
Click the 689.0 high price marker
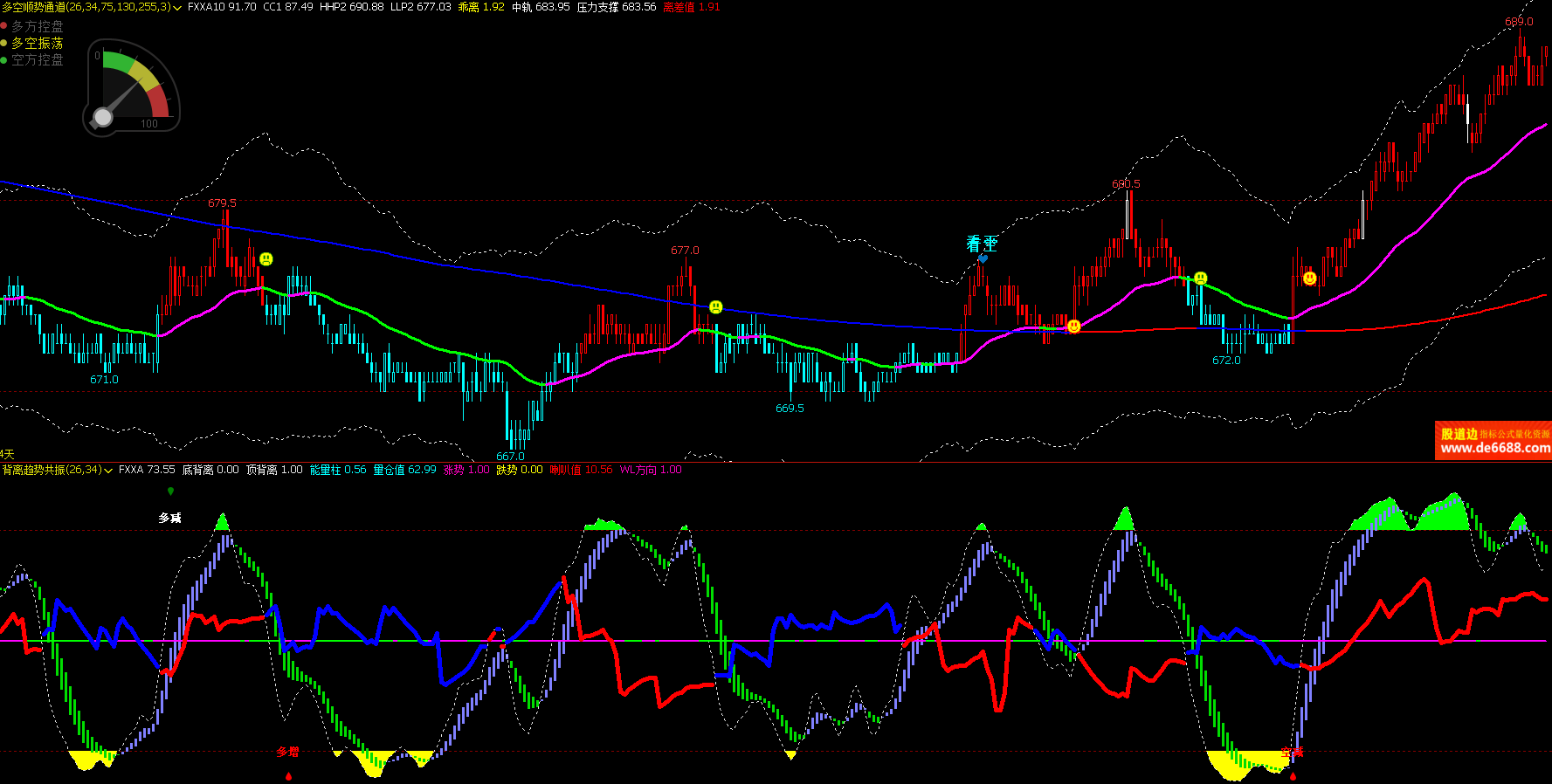click(x=1519, y=22)
